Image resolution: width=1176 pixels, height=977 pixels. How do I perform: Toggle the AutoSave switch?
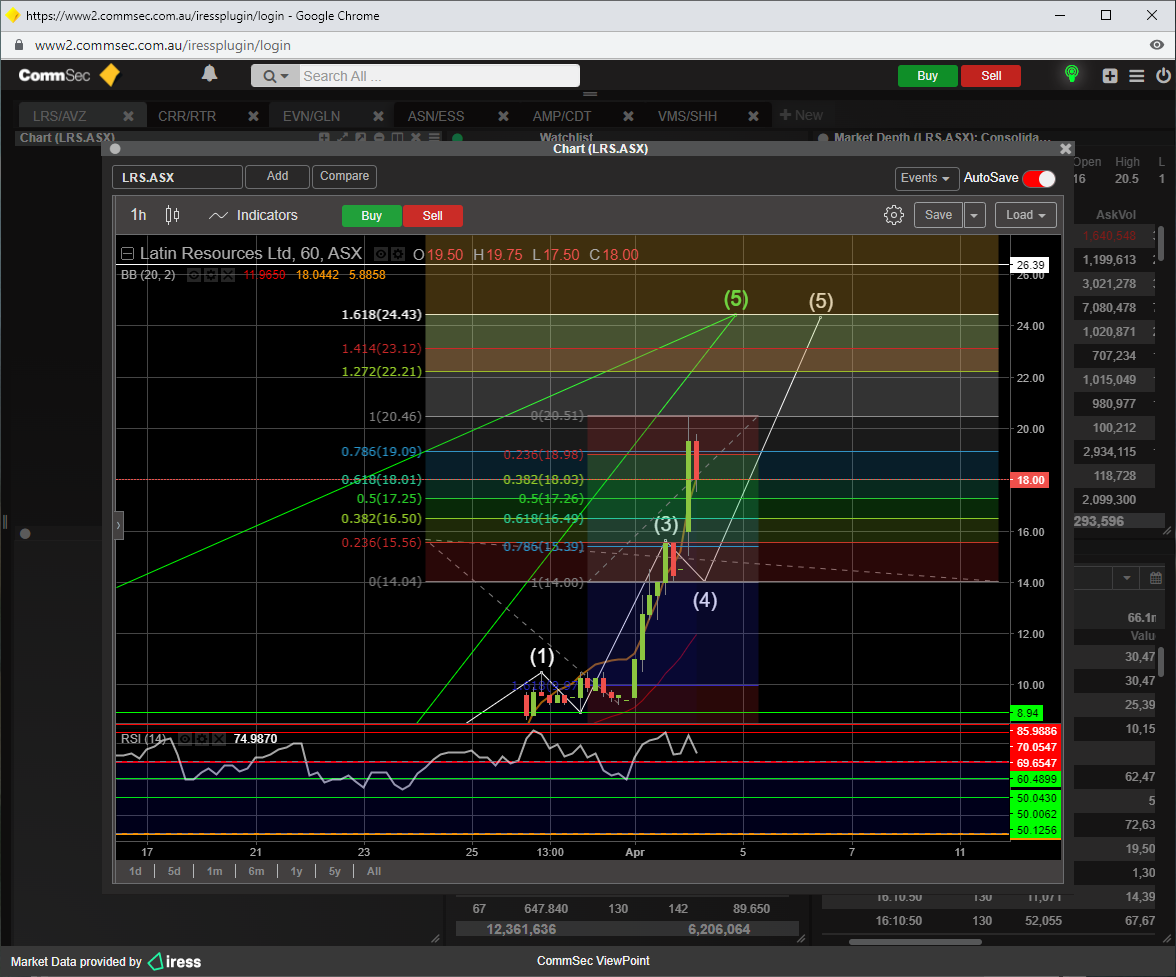1038,178
